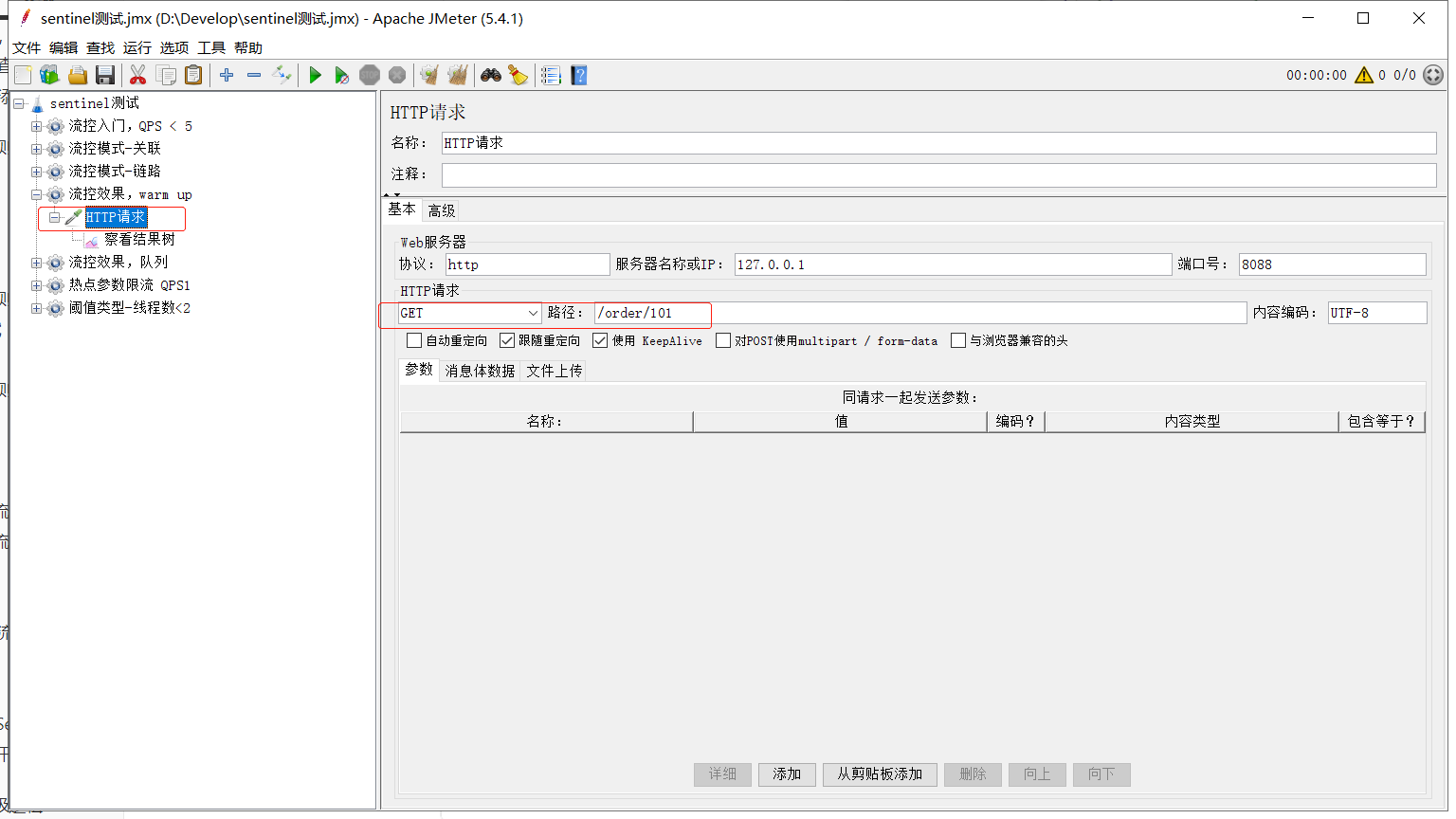
Task: Click the Start no pauses icon
Action: (x=342, y=75)
